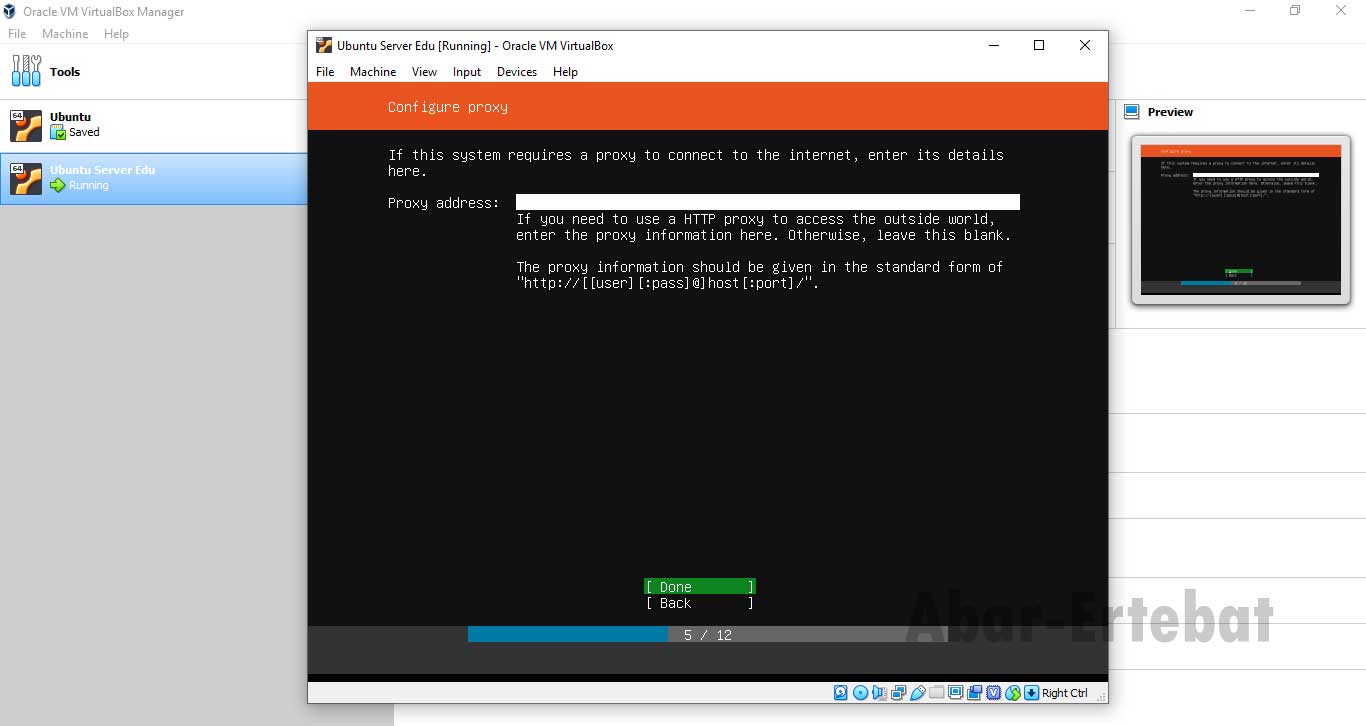Click the audio speaker icon in VM status bar
The width and height of the screenshot is (1366, 726).
coord(879,693)
